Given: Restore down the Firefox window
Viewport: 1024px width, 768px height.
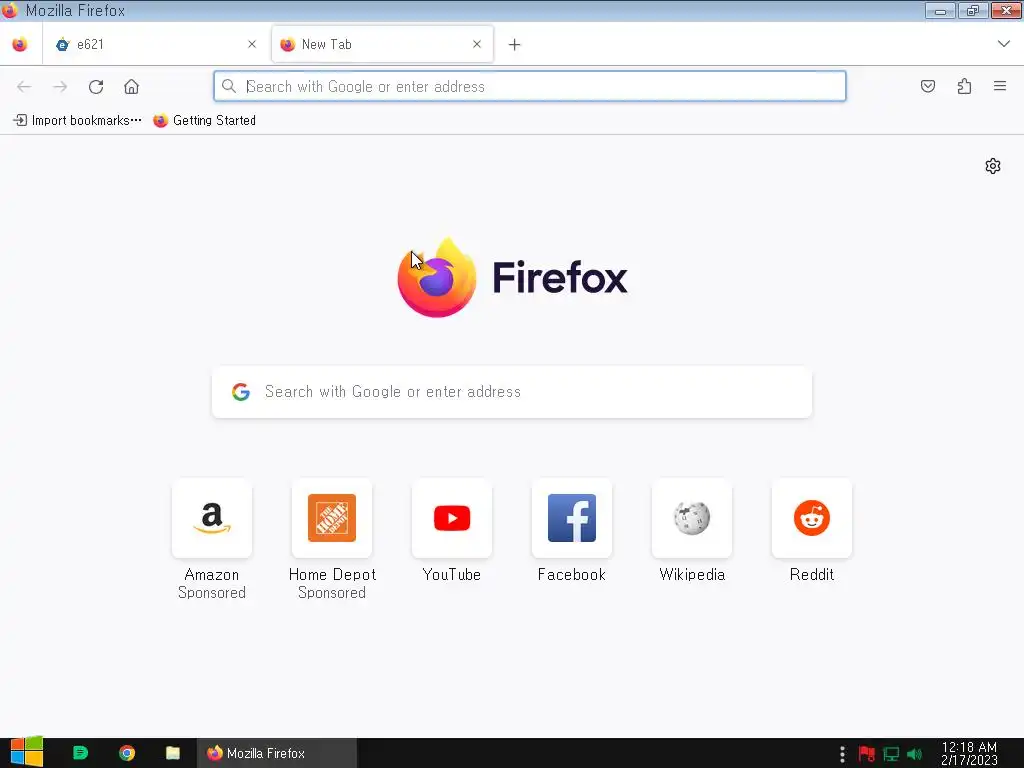Looking at the screenshot, I should coord(973,10).
